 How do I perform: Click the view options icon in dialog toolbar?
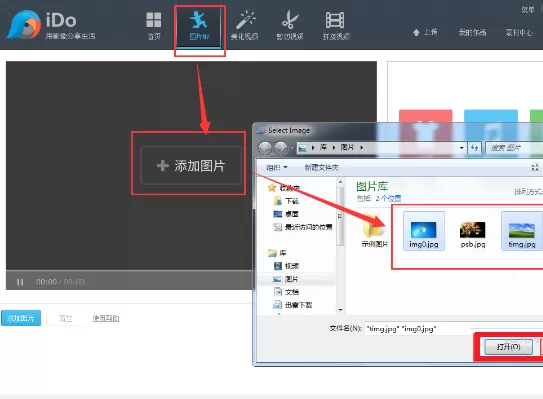(x=535, y=168)
